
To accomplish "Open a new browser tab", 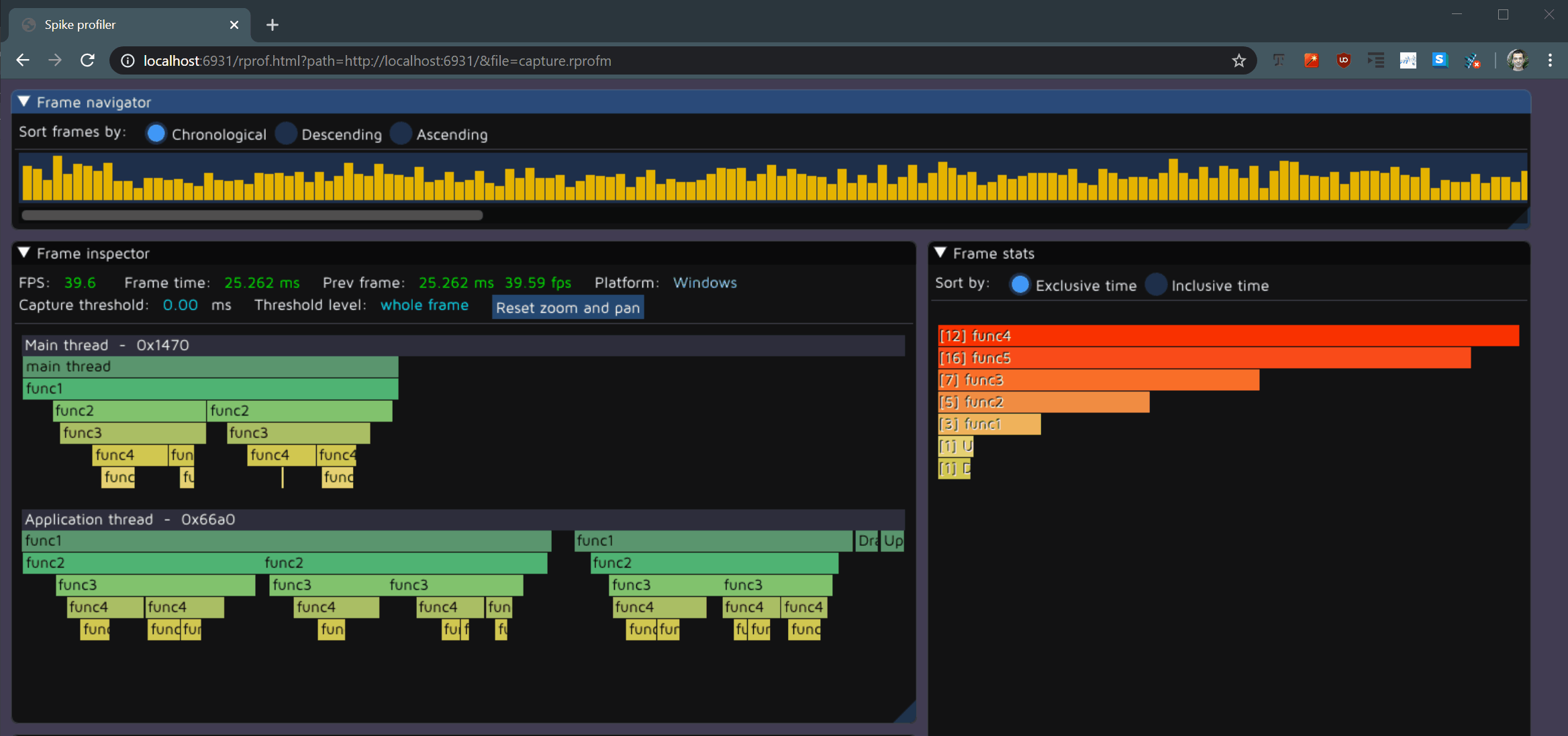I will pos(272,25).
